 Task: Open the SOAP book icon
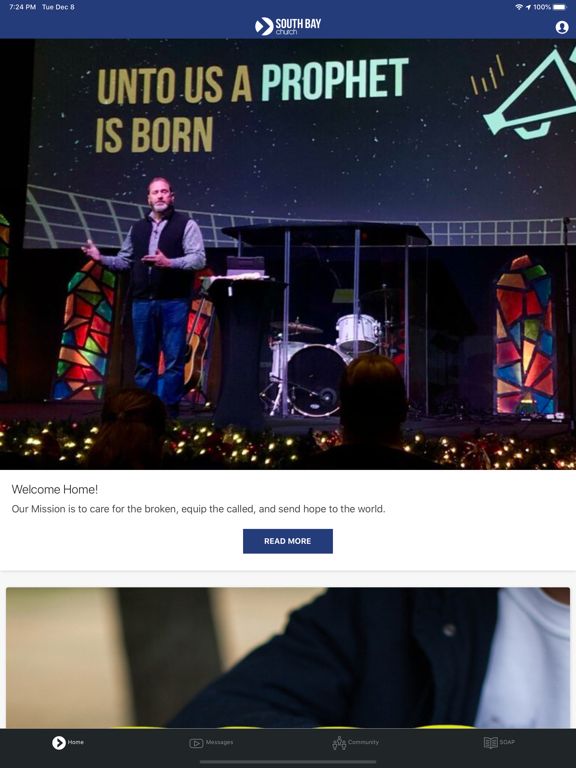coord(490,743)
